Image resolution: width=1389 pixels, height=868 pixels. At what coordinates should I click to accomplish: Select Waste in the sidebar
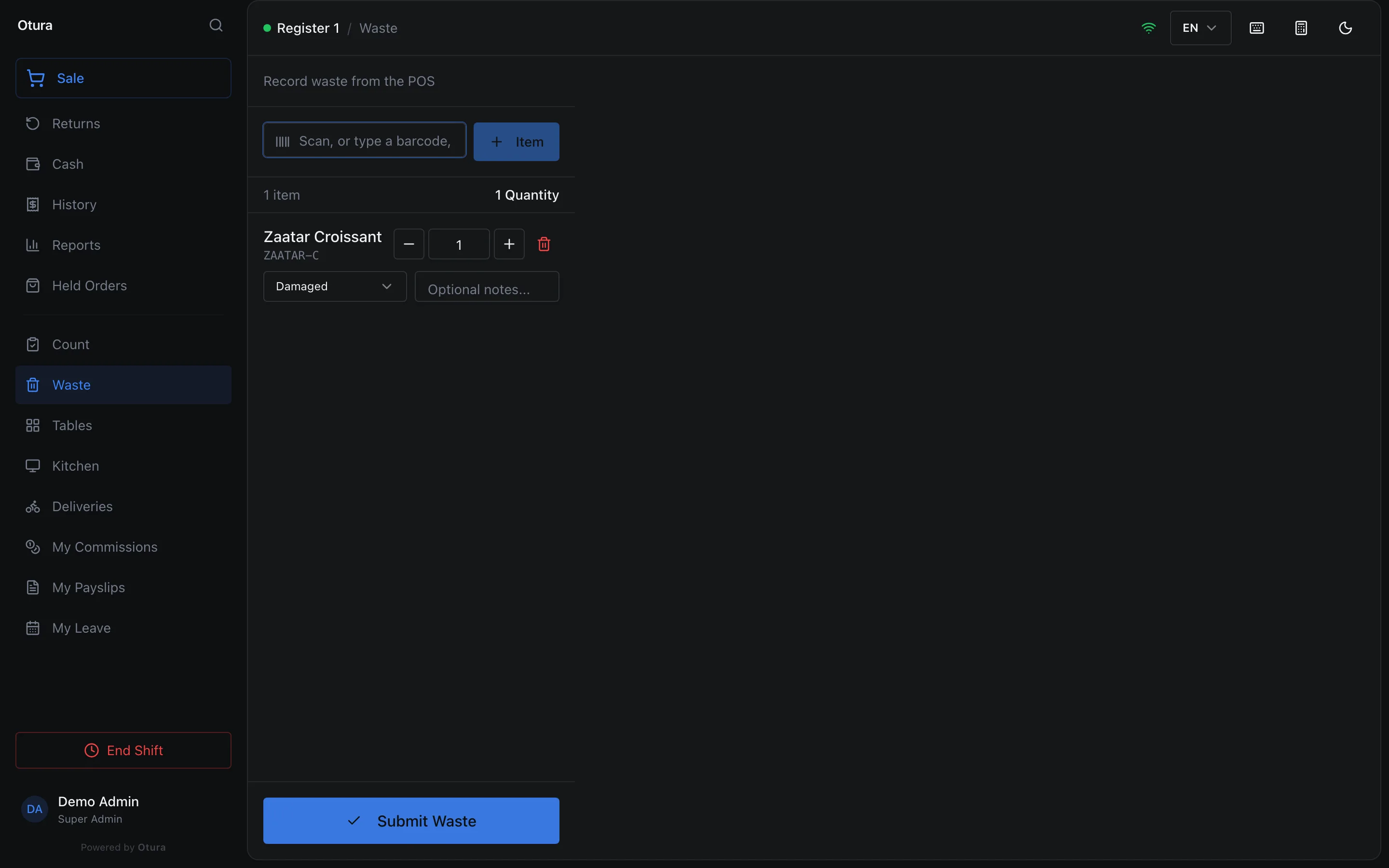point(123,385)
